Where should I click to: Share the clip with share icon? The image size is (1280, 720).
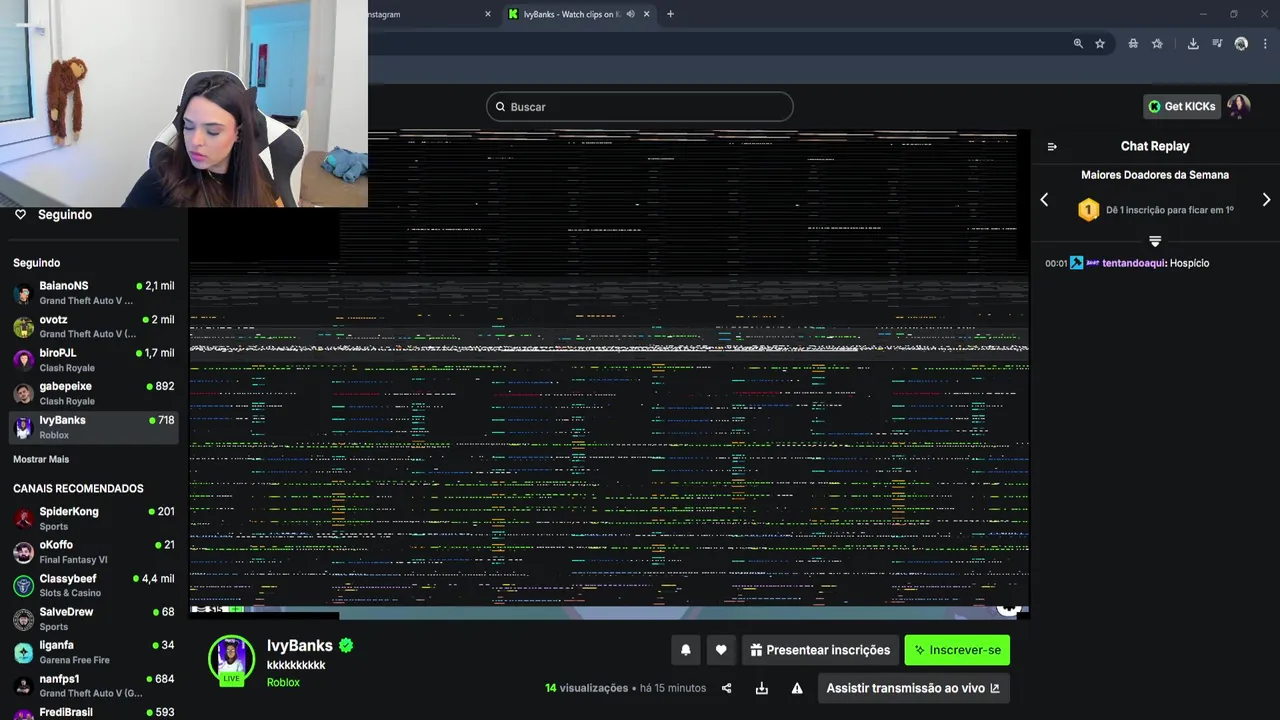[x=727, y=688]
